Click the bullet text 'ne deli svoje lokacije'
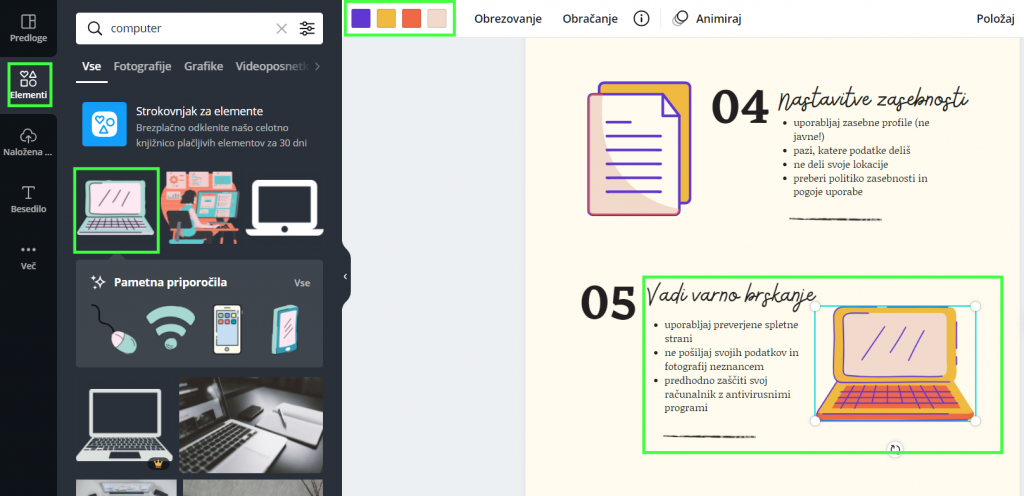Viewport: 1024px width, 496px height. coord(841,164)
